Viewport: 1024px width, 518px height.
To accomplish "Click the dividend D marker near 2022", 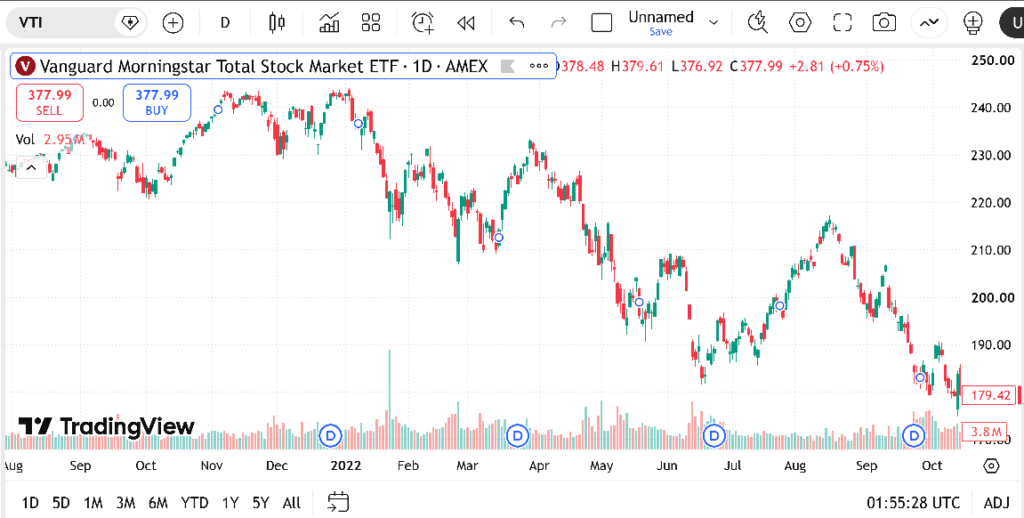I will tap(331, 435).
